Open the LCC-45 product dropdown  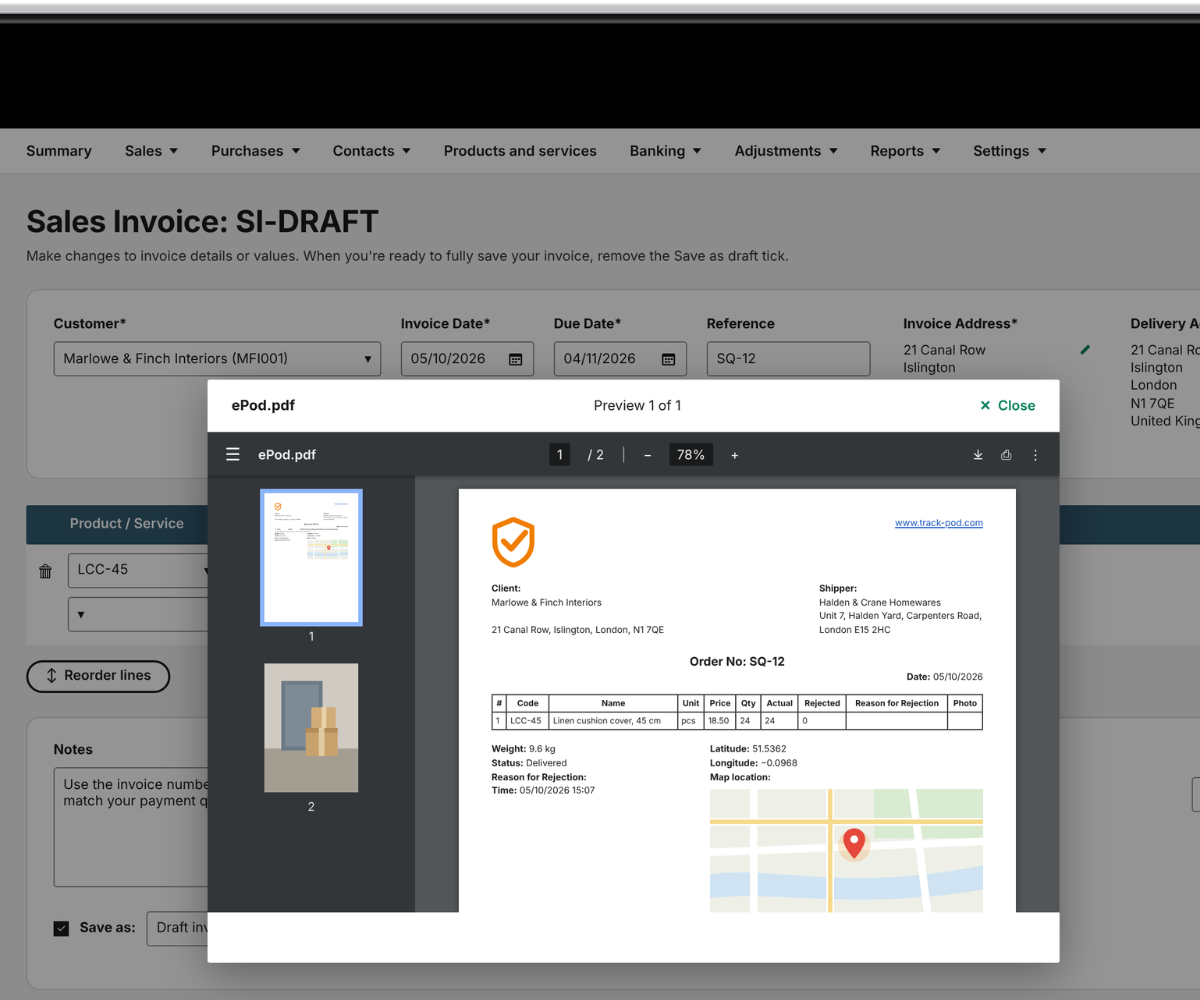[x=140, y=570]
